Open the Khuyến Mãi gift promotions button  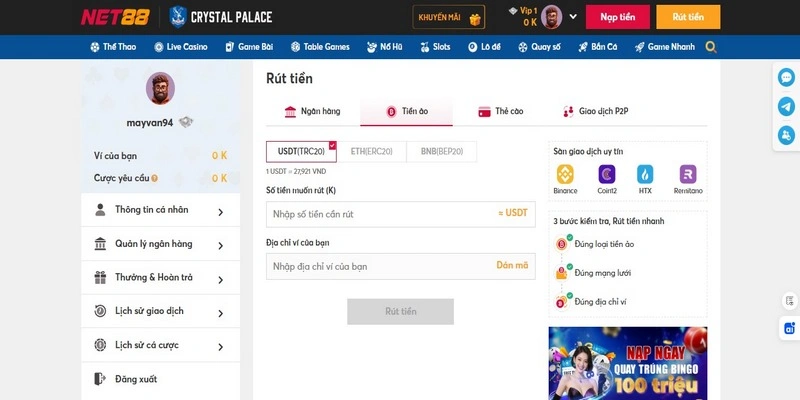[448, 17]
